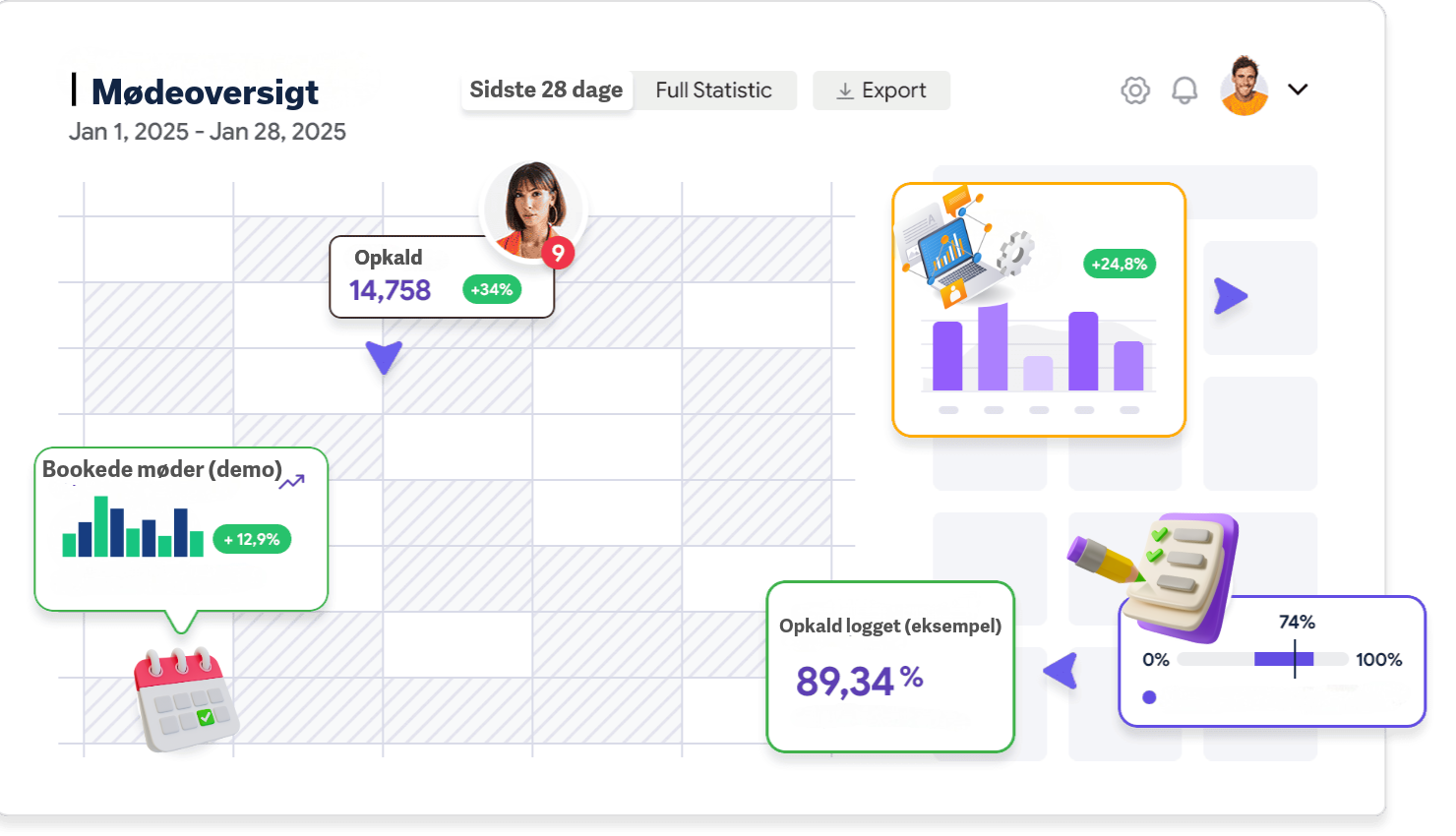Click the woman's avatar with badge 9
Image resolution: width=1456 pixels, height=836 pixels.
pos(532,209)
